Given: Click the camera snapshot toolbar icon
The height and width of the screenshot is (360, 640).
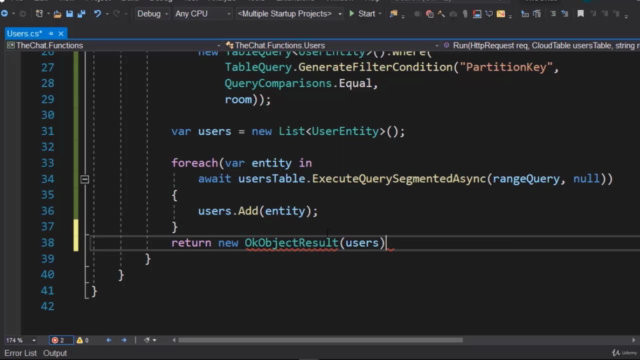Looking at the screenshot, I should pos(453,14).
